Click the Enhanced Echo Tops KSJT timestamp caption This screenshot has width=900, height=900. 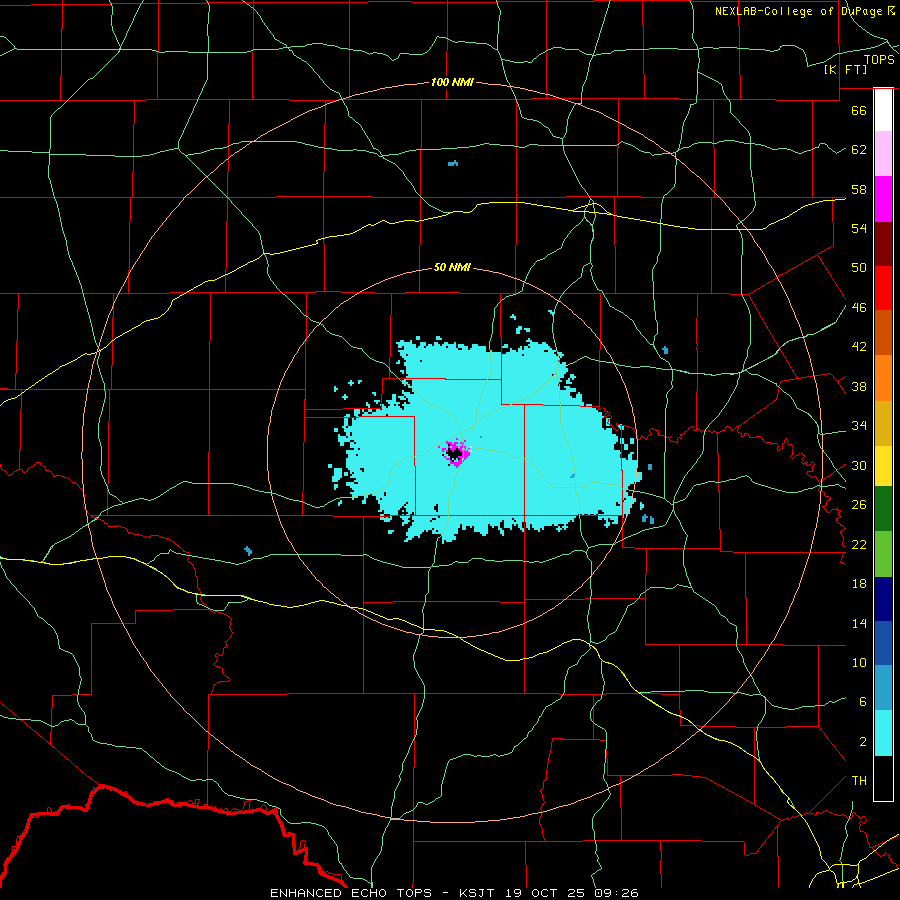454,893
